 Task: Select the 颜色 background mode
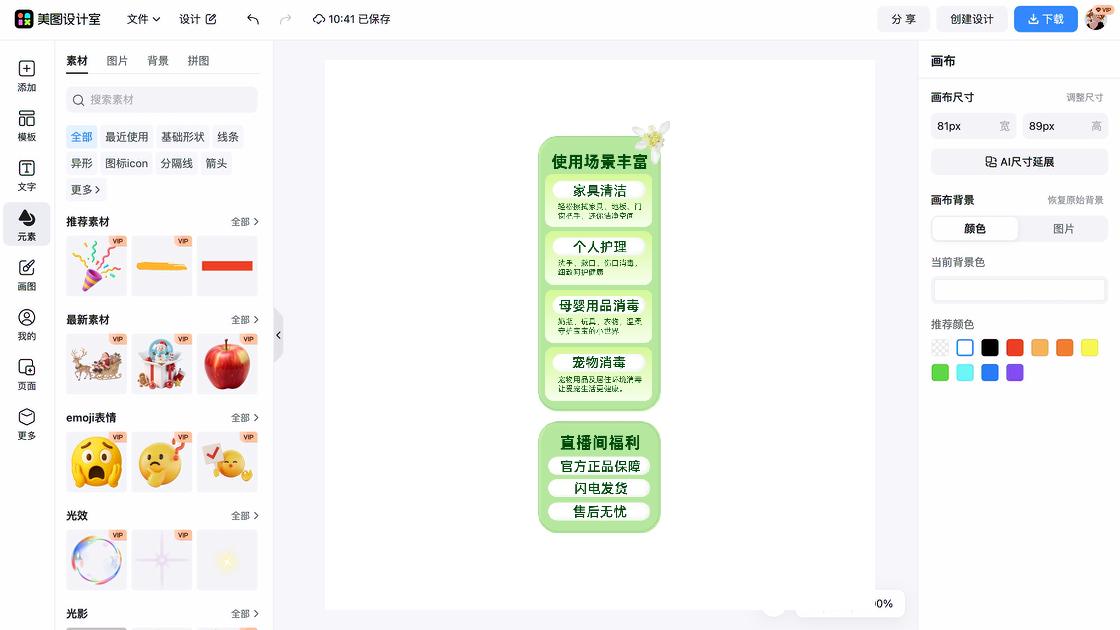point(974,229)
